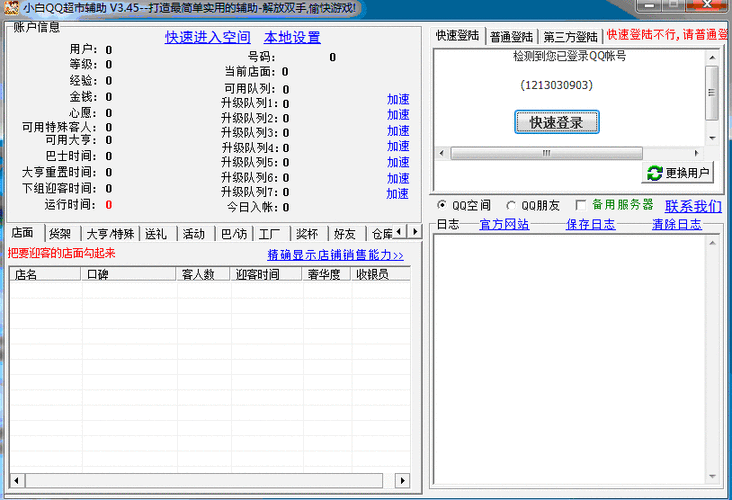
Task: Switch to the 货架 tab
Action: coord(60,233)
